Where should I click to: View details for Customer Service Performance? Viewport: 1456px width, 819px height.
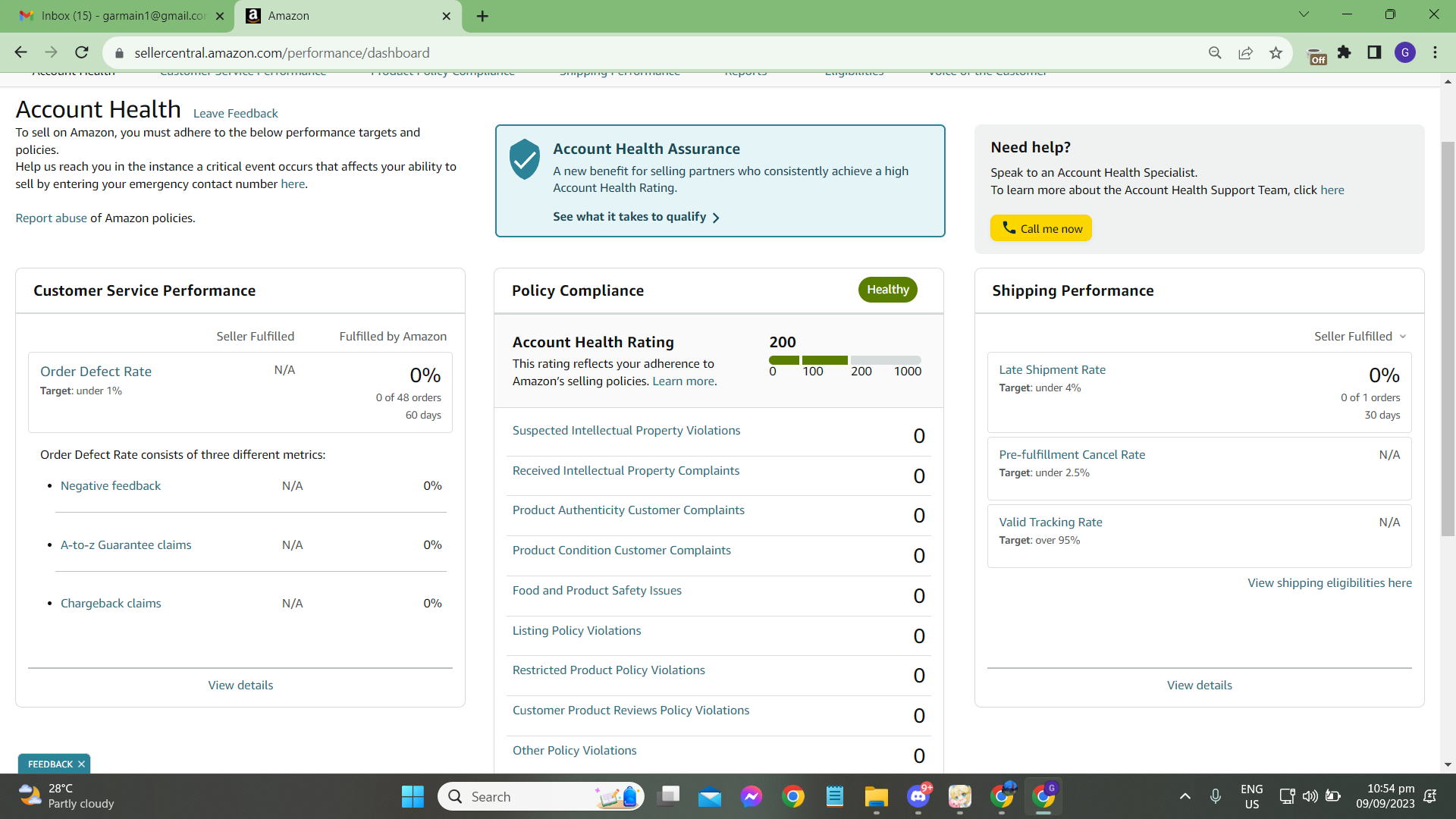click(241, 685)
